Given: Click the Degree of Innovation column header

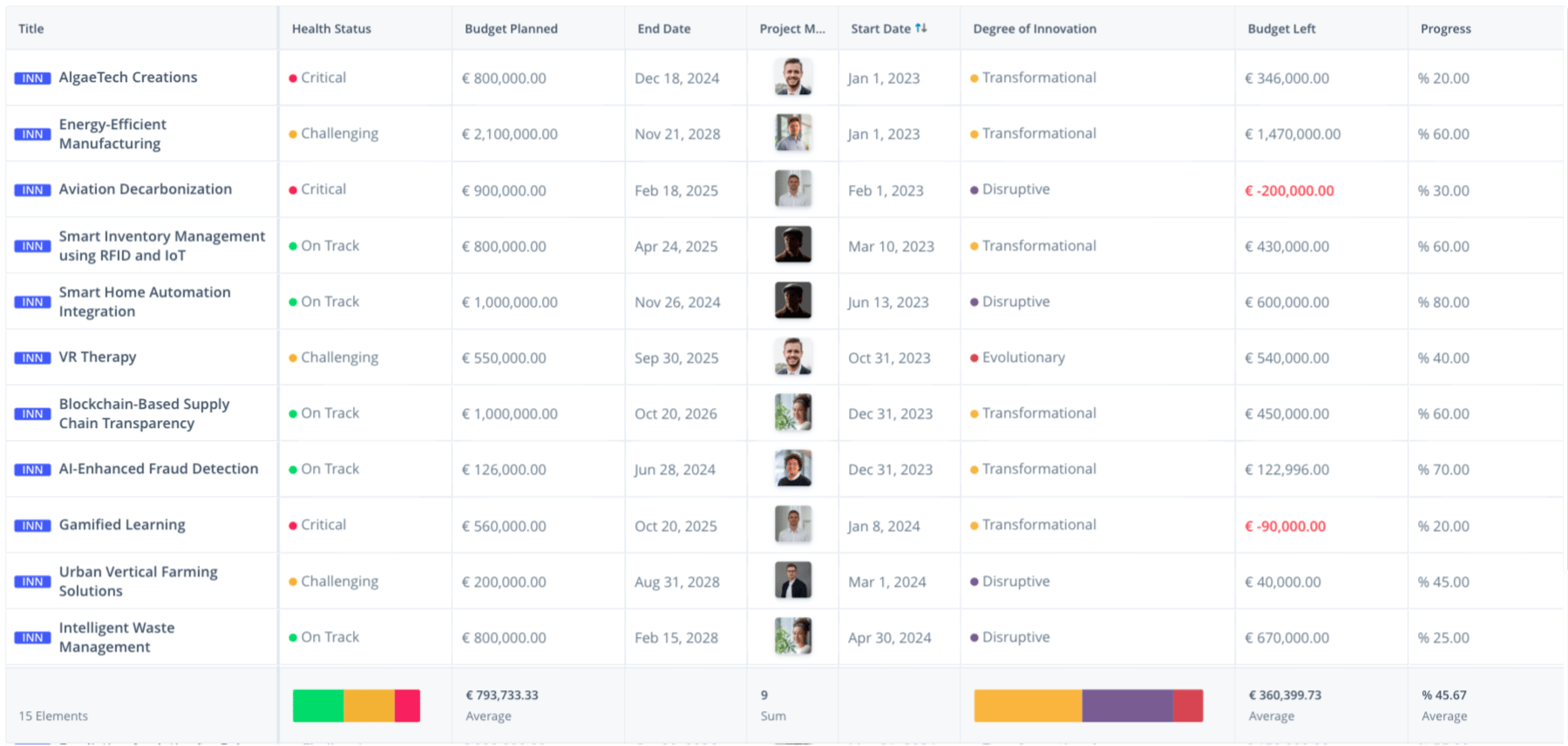Looking at the screenshot, I should [1035, 29].
